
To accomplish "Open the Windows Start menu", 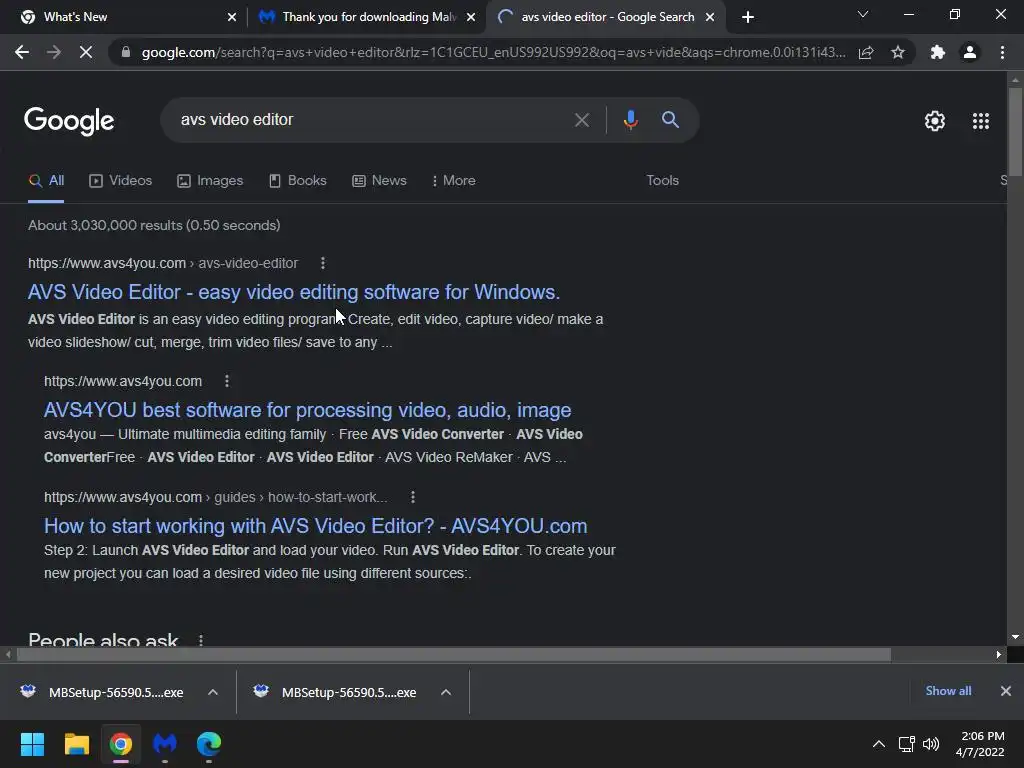I will click(32, 744).
